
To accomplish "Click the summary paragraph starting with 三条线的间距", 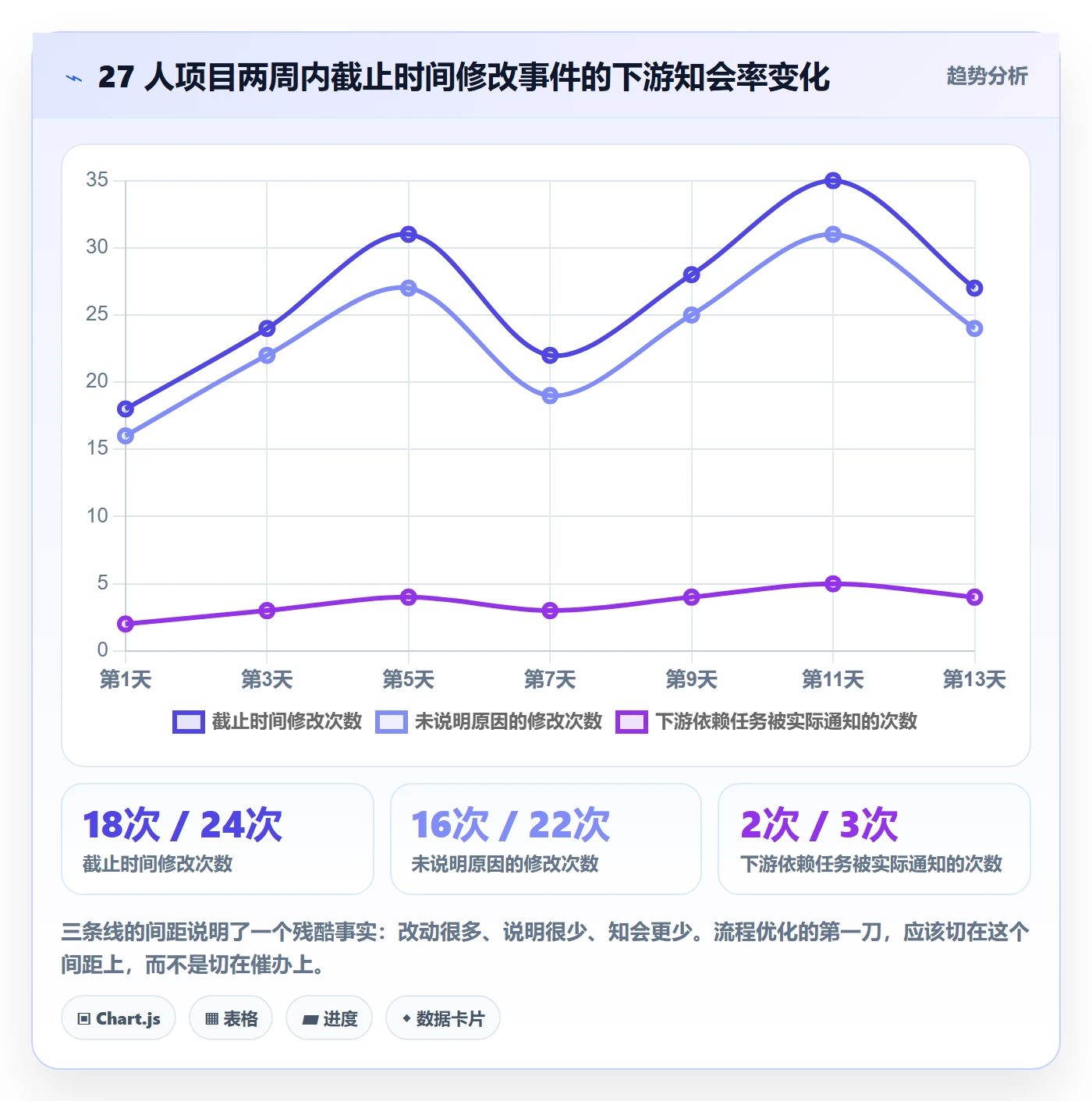I will [545, 948].
